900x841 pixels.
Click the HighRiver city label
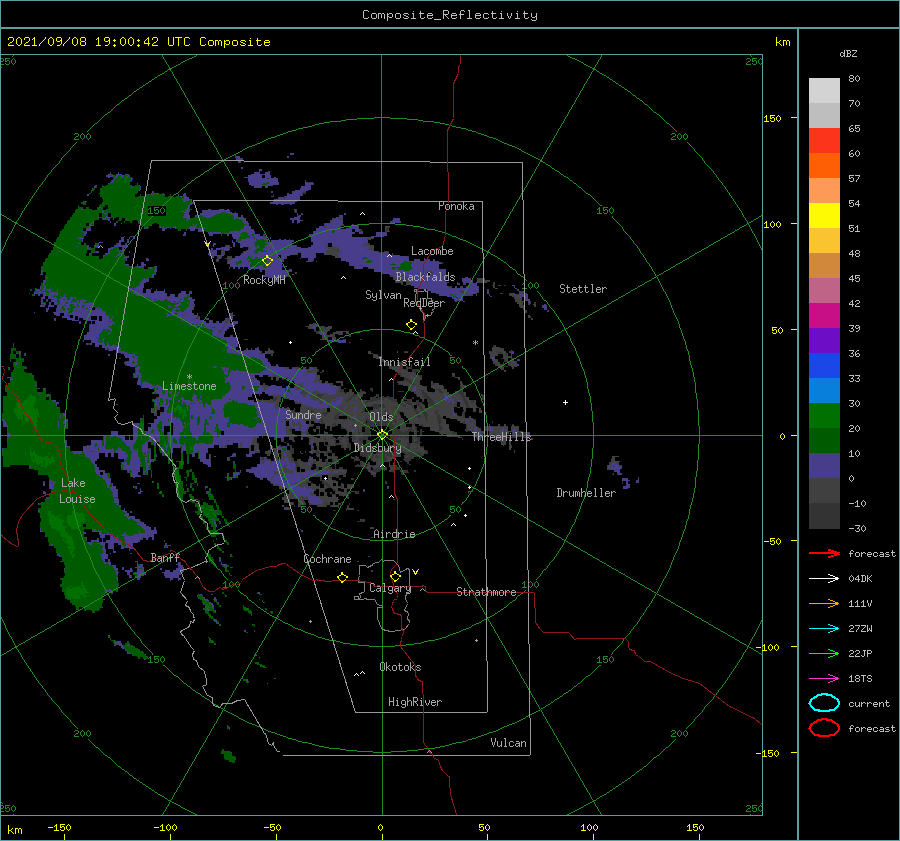(x=415, y=702)
